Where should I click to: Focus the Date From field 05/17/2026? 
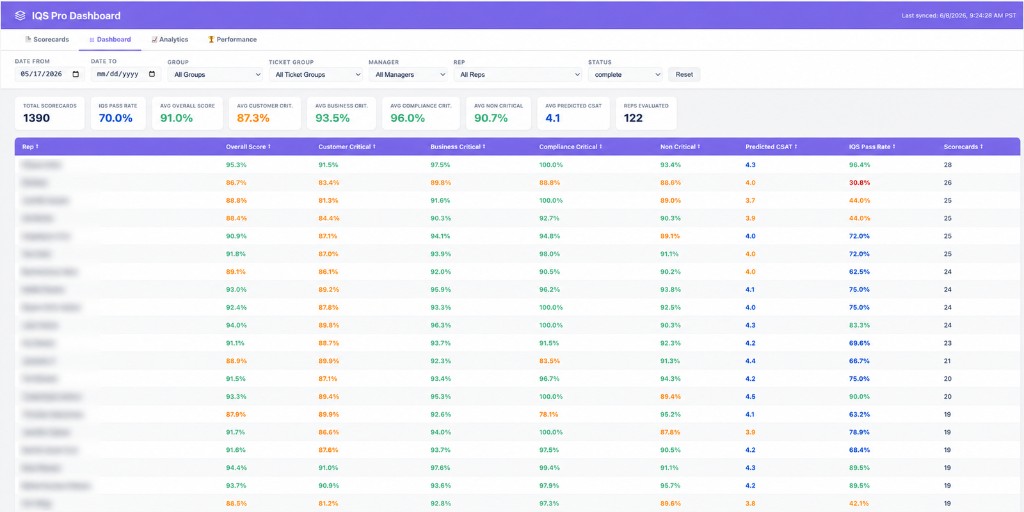click(50, 74)
